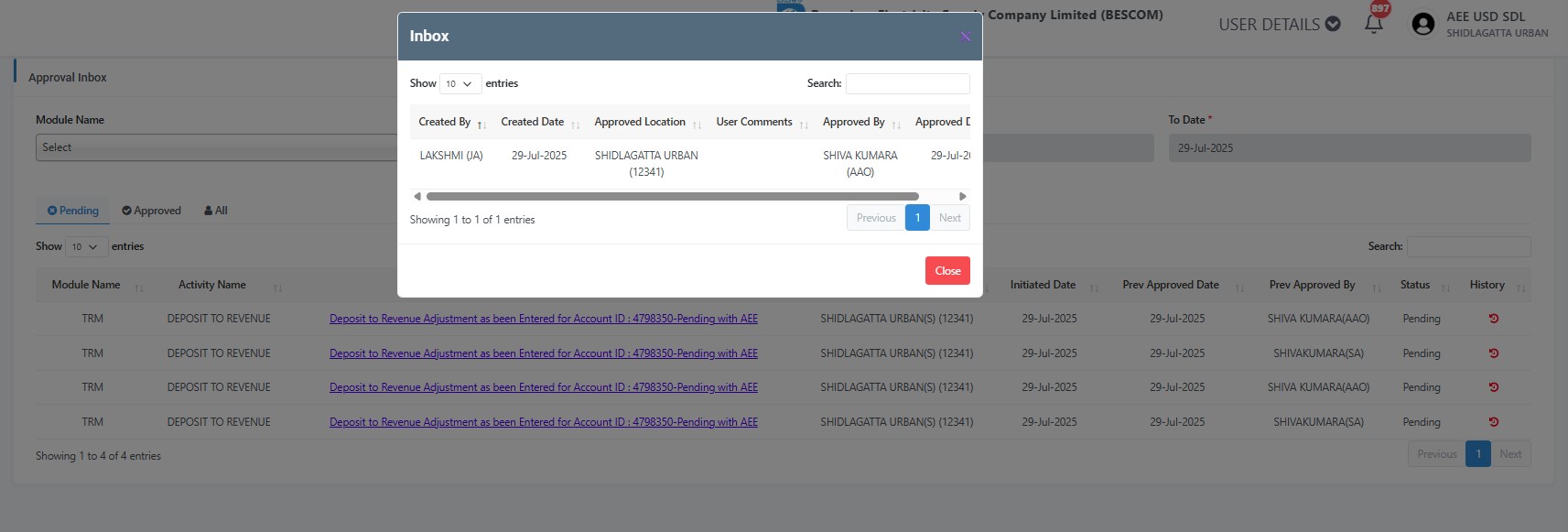Select page 1 in Inbox pagination
1568x532 pixels.
(x=917, y=218)
